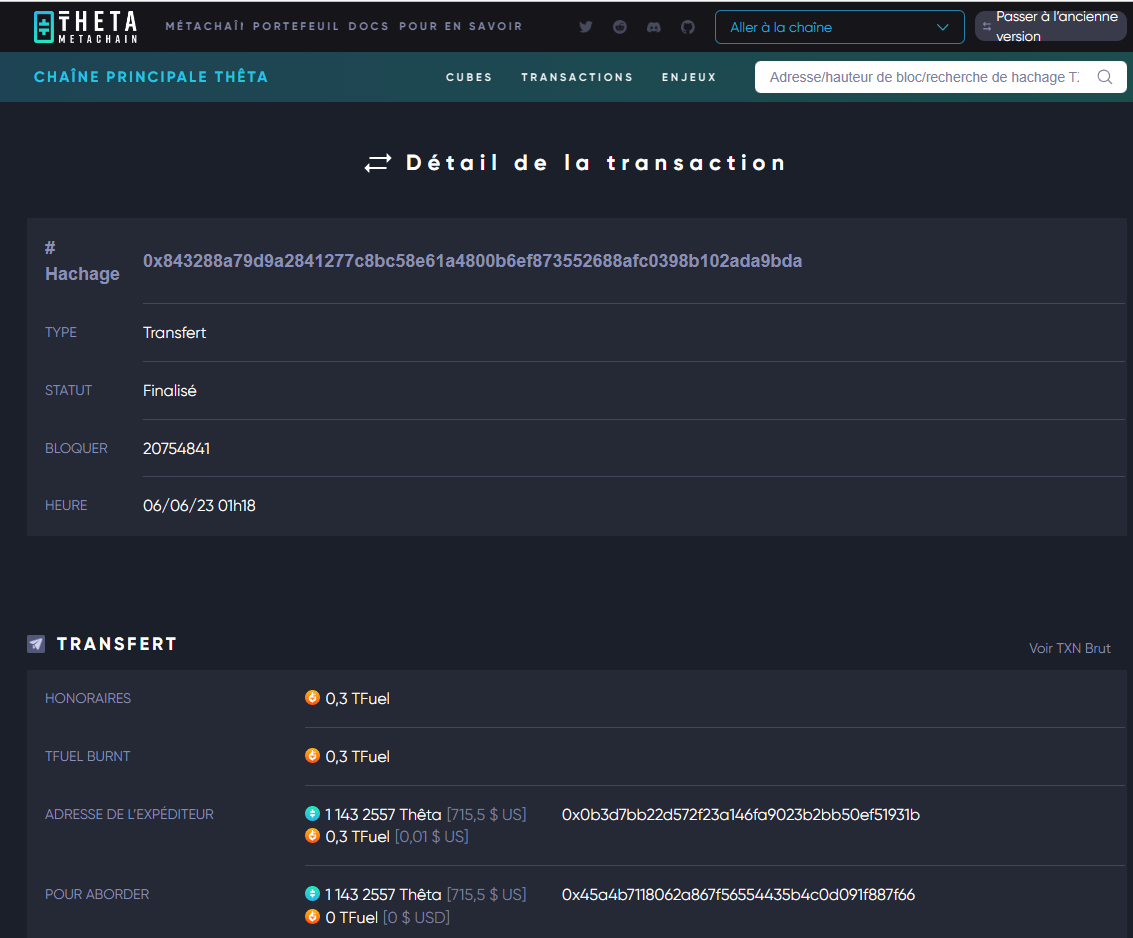Click the transaction arrows icon by the title
This screenshot has width=1133, height=938.
[378, 163]
